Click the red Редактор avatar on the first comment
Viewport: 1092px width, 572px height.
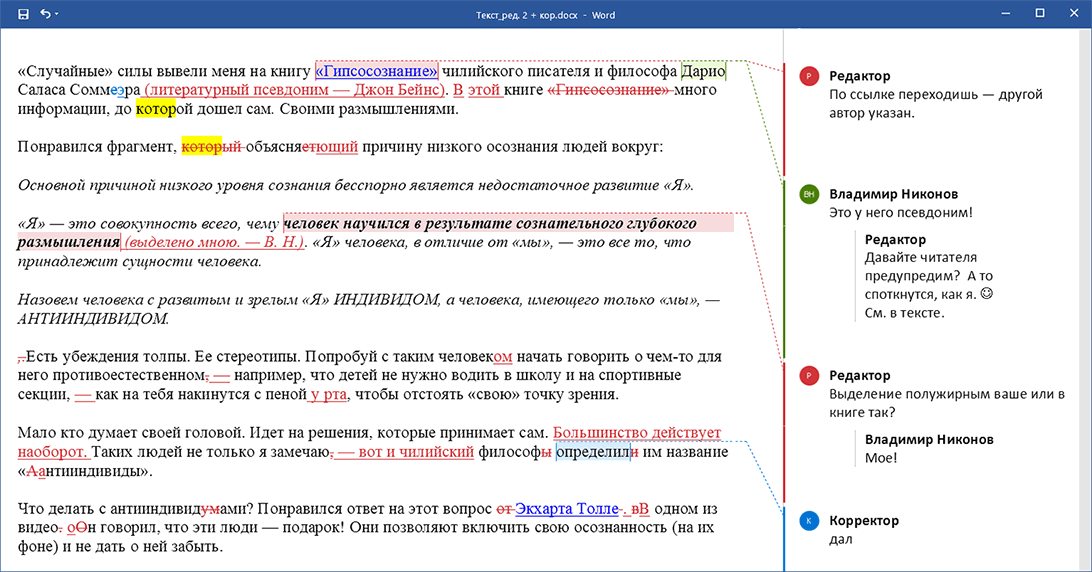(809, 76)
